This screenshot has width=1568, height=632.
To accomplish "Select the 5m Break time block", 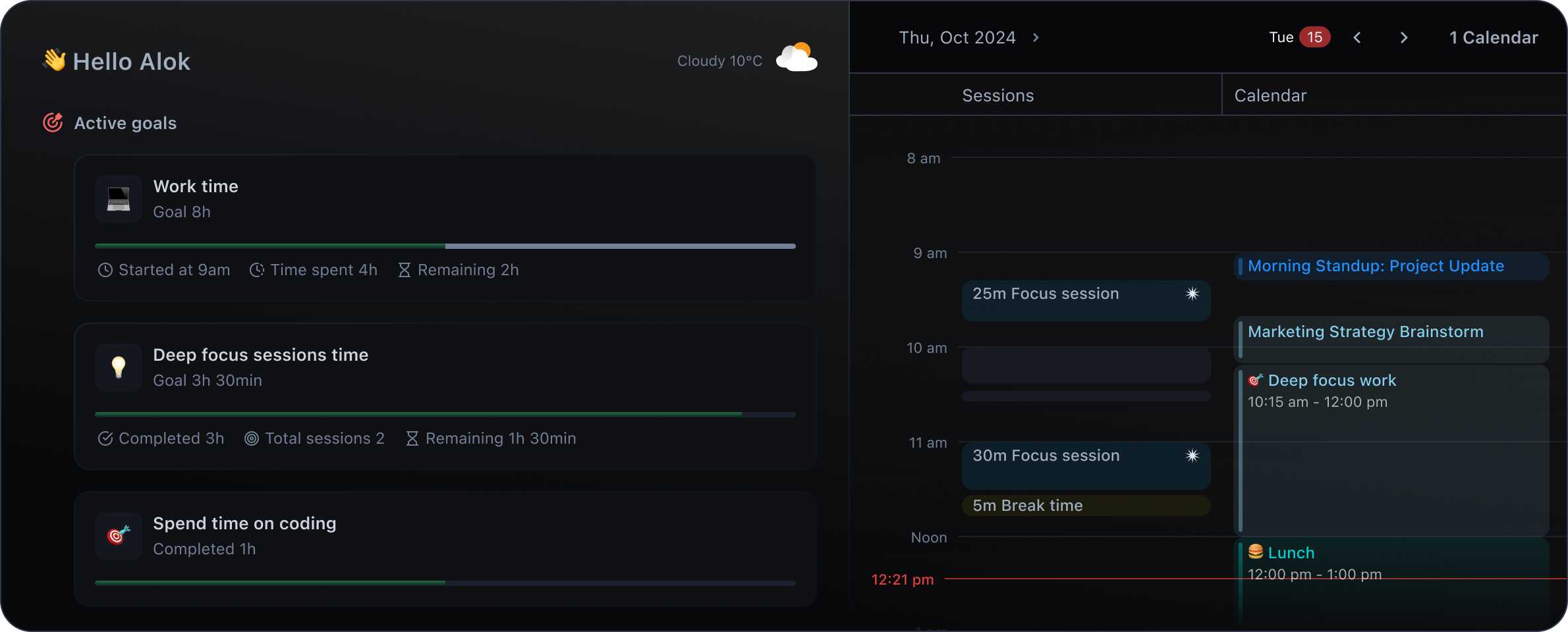I will pyautogui.click(x=1085, y=506).
